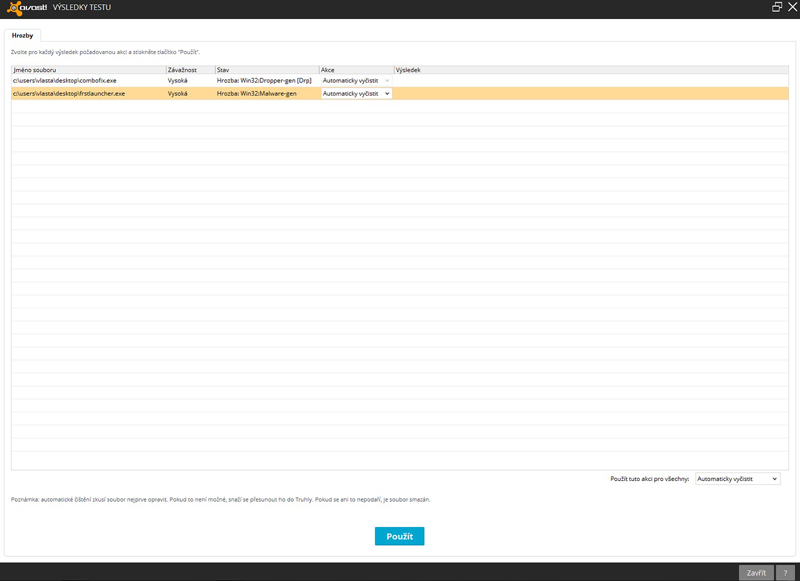Expand the 'Použít tuto akci pro všechny' dropdown

pyautogui.click(x=737, y=479)
